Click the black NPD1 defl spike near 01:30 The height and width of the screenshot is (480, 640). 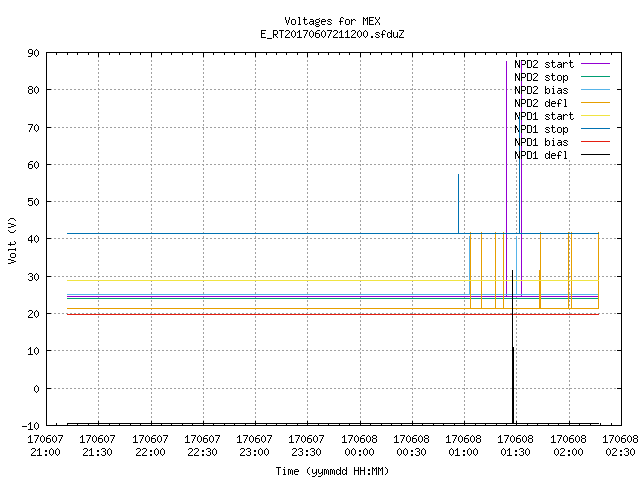point(513,347)
